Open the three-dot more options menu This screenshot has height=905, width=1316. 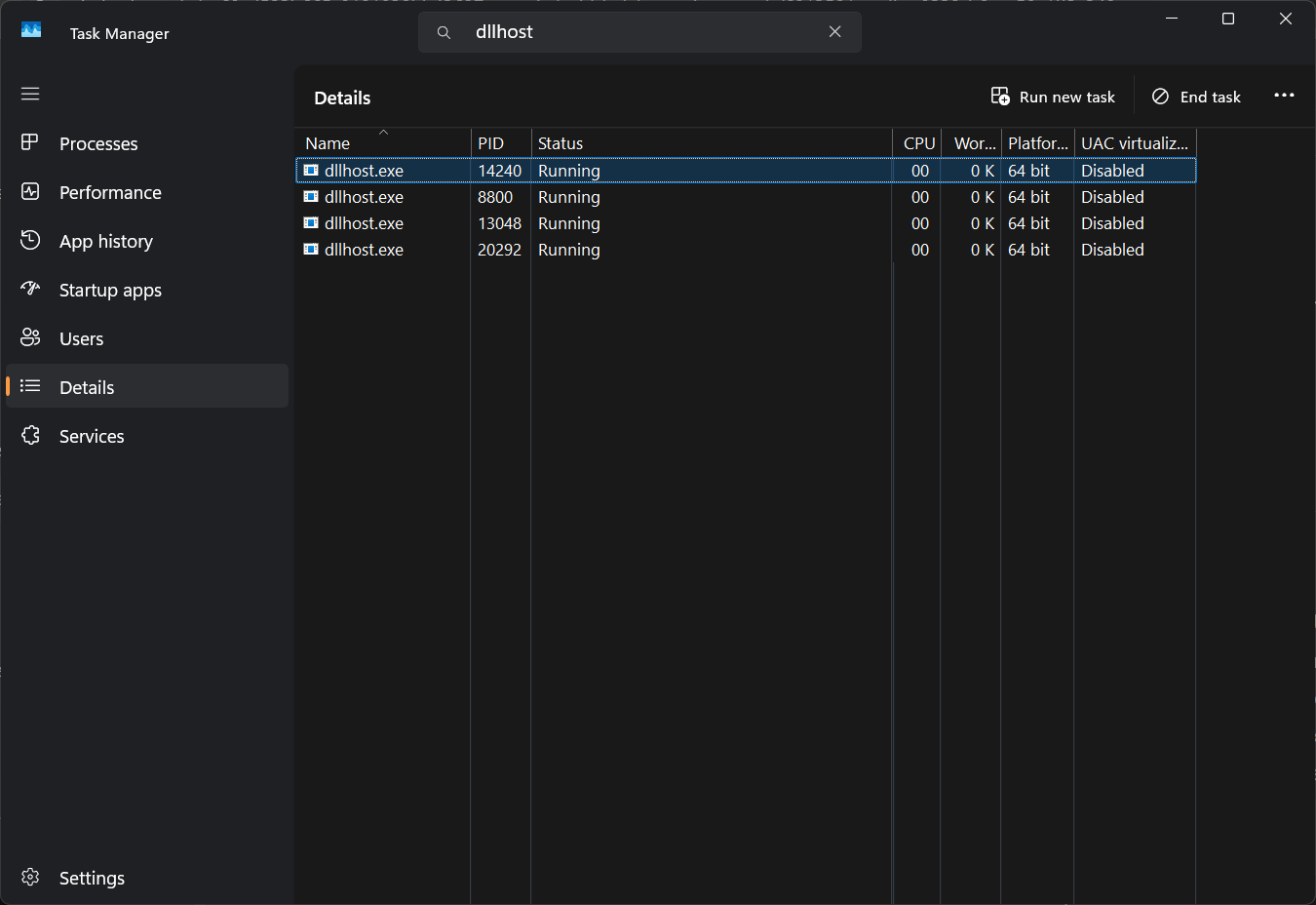(x=1284, y=96)
